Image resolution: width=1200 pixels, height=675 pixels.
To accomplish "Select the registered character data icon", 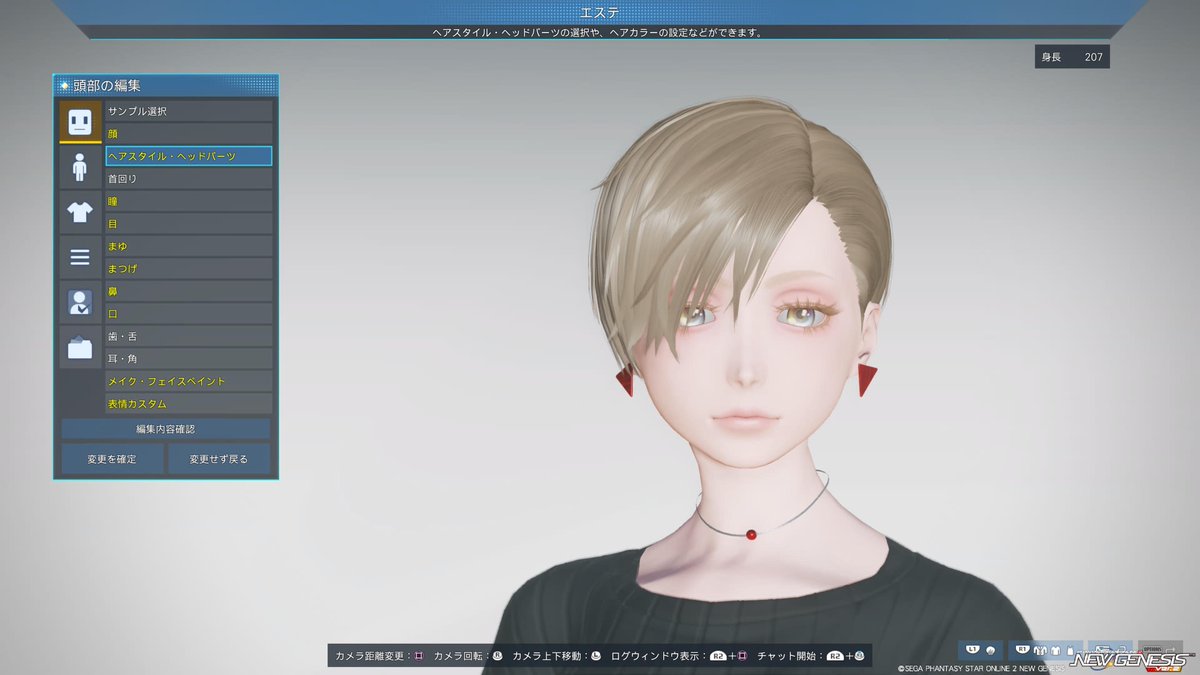I will [x=78, y=300].
